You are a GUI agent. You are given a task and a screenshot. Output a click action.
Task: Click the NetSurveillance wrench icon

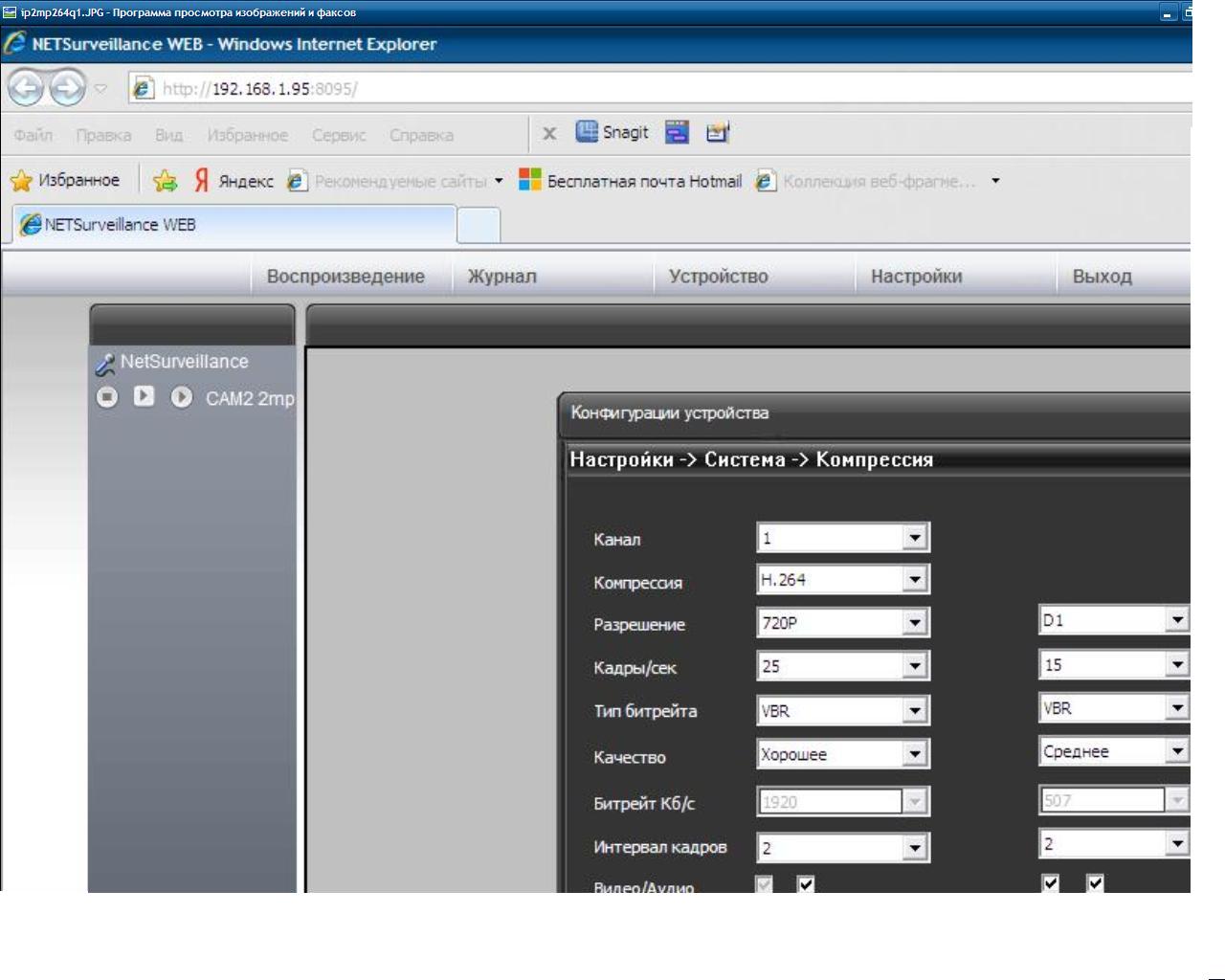(x=104, y=364)
